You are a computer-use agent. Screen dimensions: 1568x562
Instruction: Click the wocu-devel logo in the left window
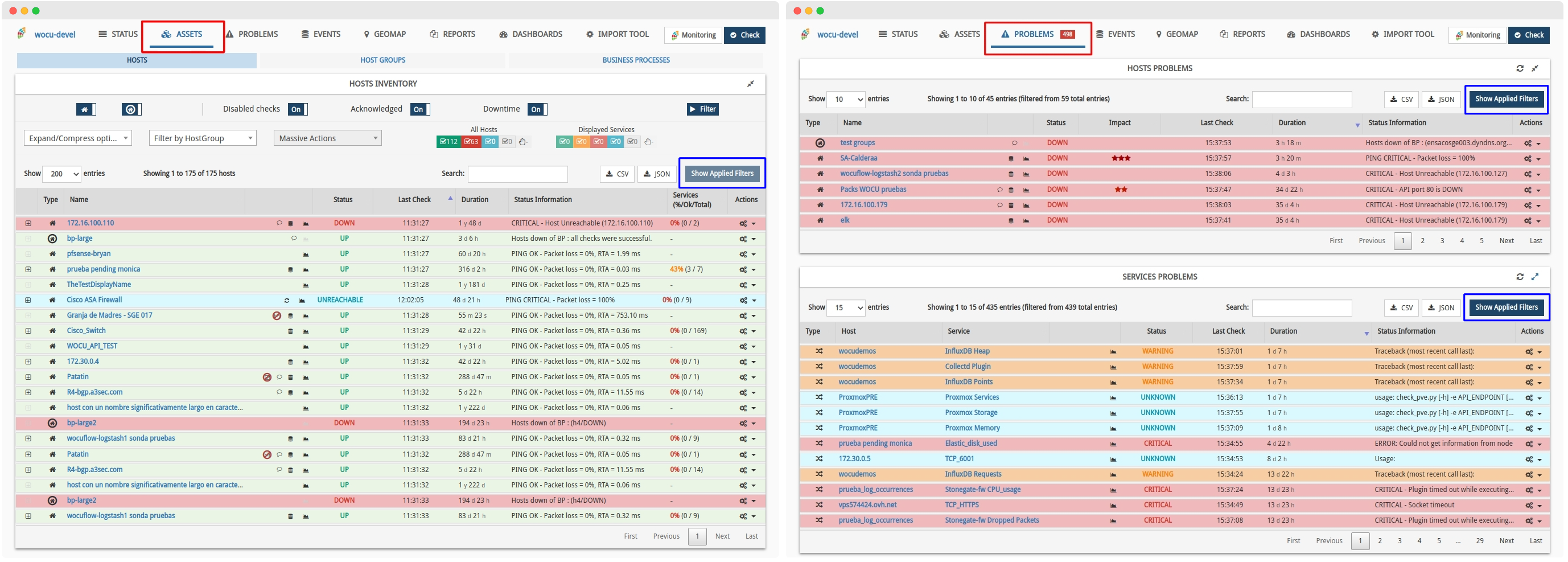click(46, 34)
